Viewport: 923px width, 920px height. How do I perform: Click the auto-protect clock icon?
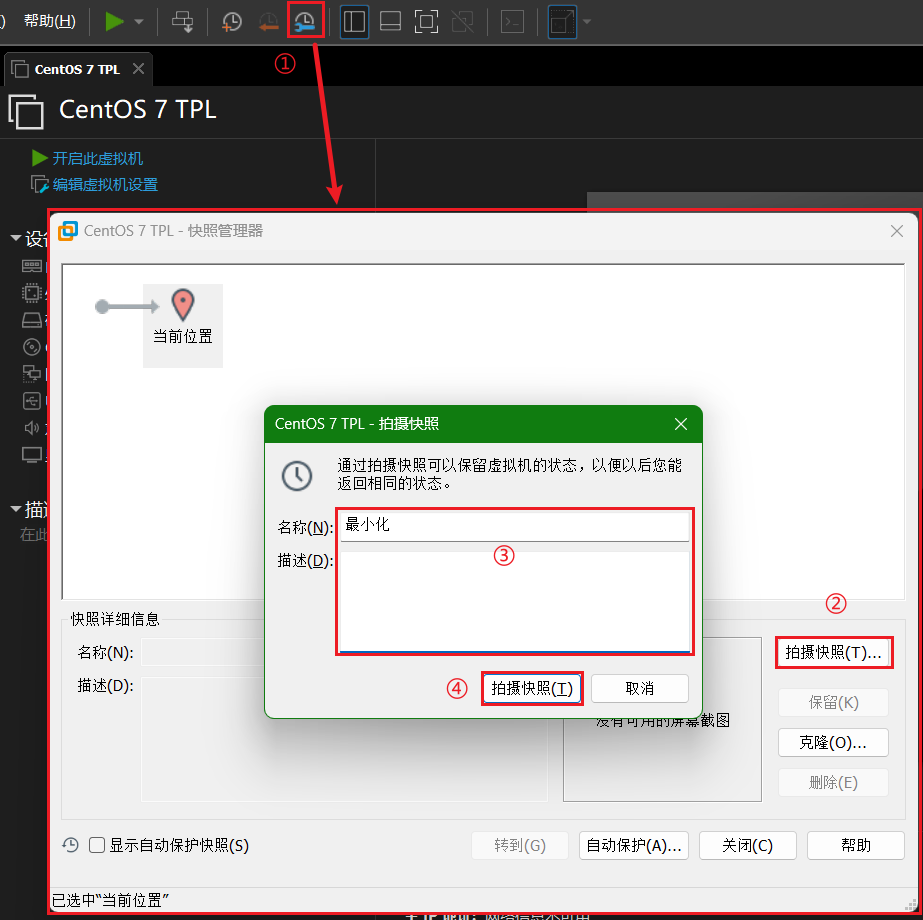(71, 845)
